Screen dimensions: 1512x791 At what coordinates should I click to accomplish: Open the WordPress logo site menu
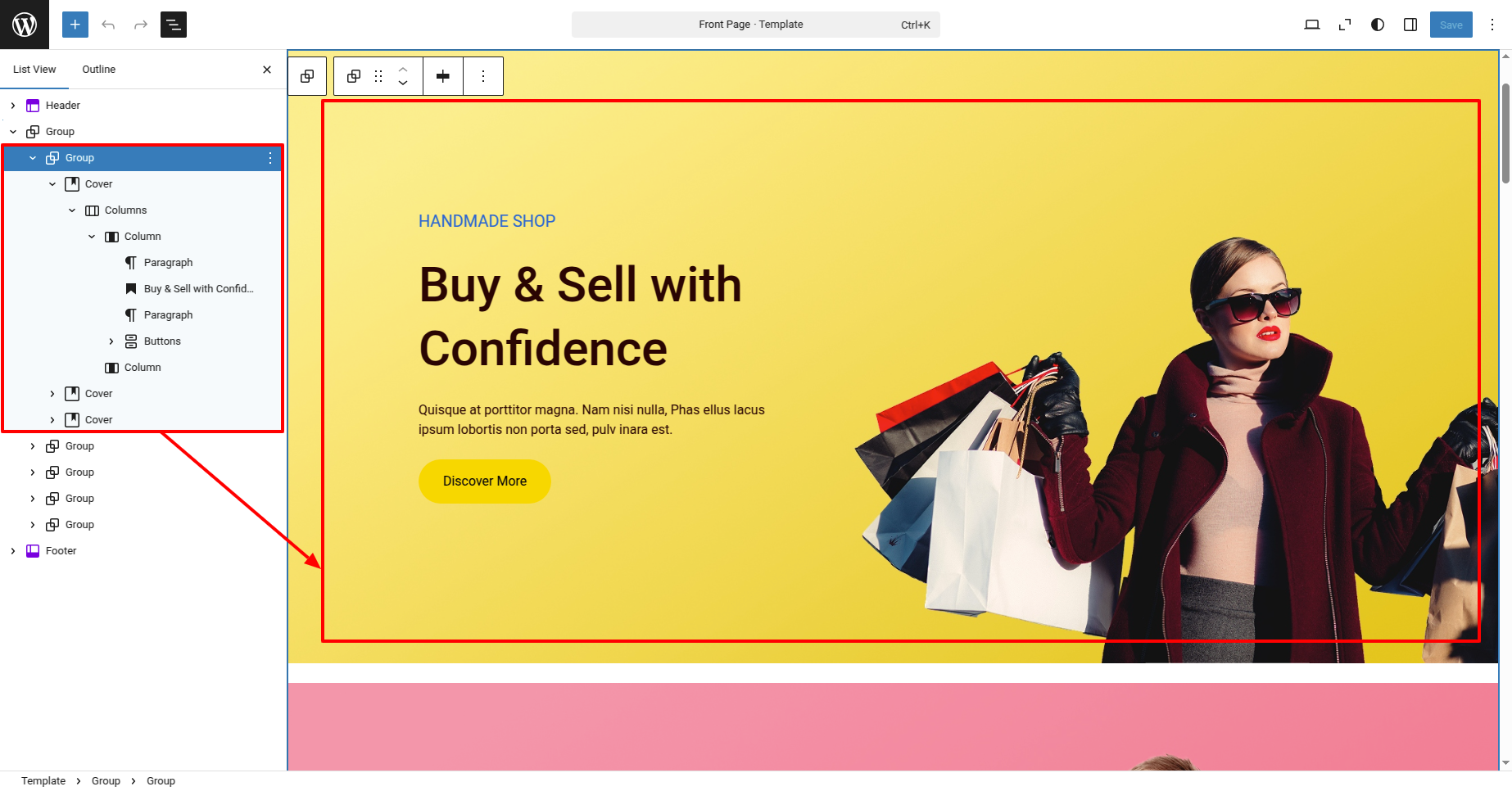pyautogui.click(x=25, y=25)
